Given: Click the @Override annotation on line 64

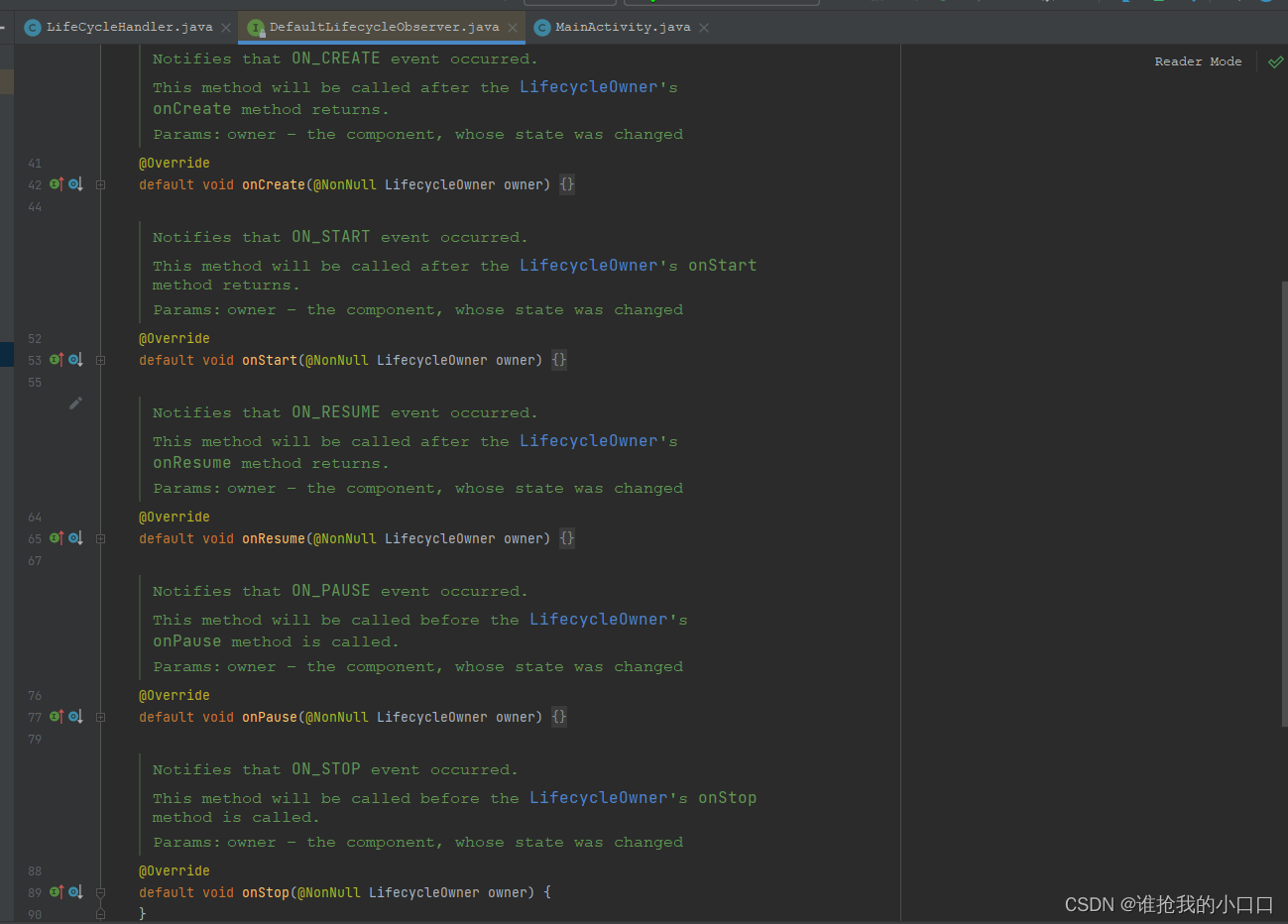Looking at the screenshot, I should tap(175, 517).
